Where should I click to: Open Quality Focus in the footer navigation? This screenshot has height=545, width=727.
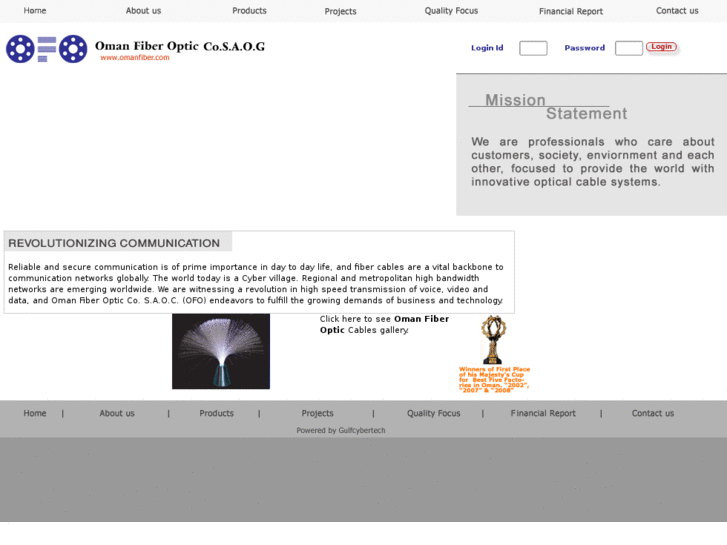point(434,413)
